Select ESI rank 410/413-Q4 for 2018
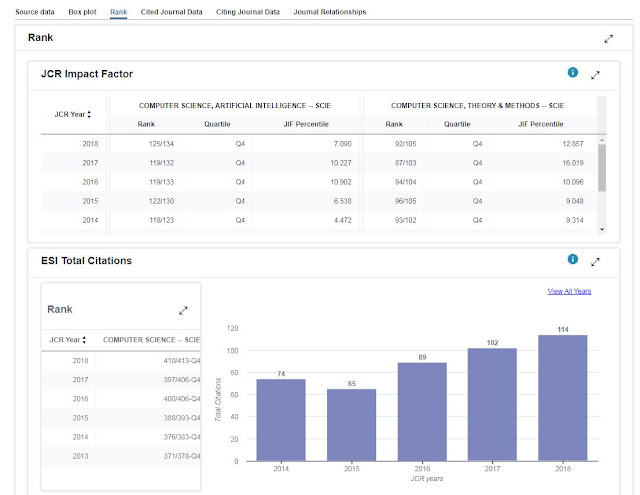640x495 pixels. pyautogui.click(x=182, y=361)
